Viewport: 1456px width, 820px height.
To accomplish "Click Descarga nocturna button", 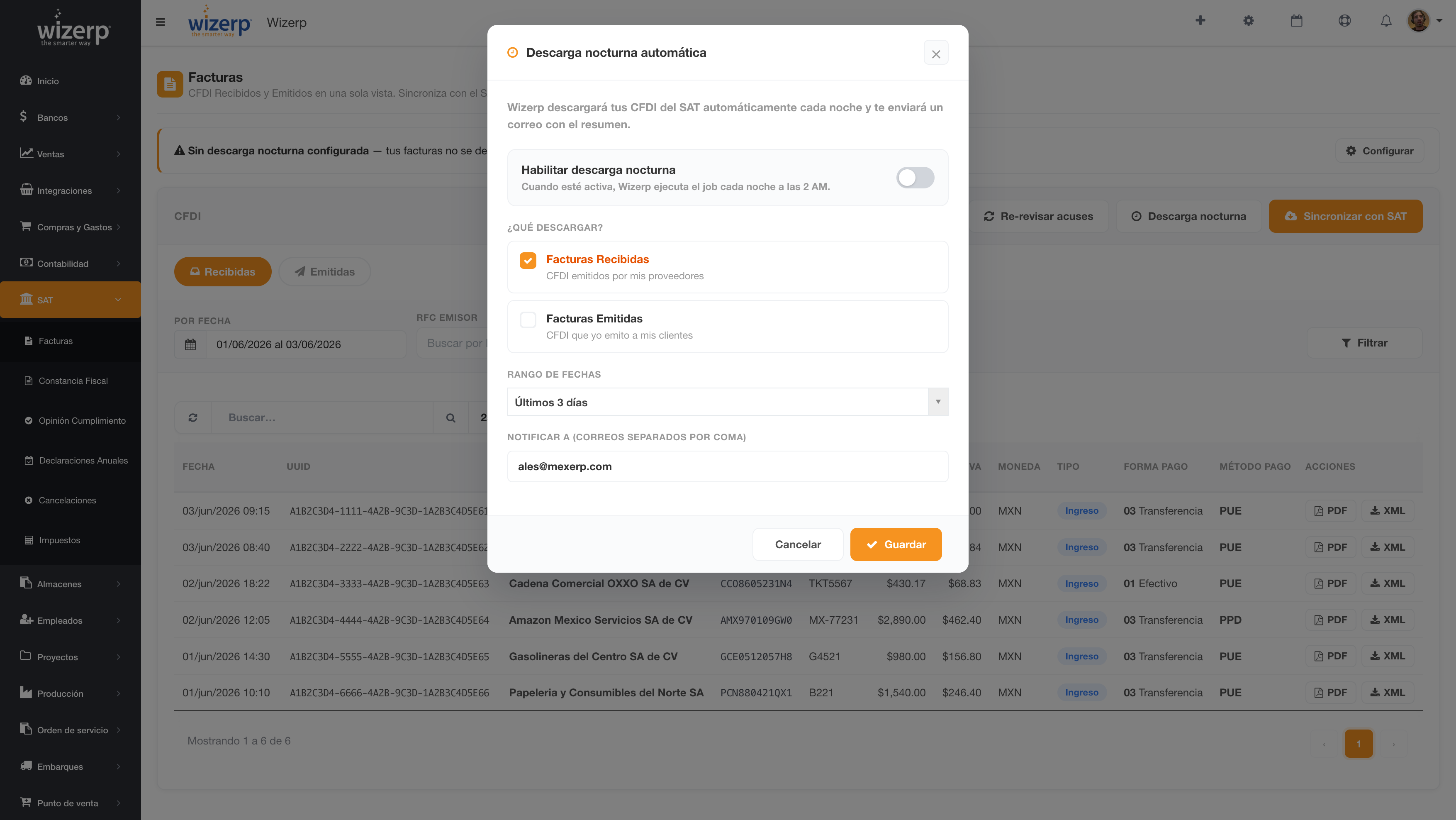I will [x=1189, y=216].
